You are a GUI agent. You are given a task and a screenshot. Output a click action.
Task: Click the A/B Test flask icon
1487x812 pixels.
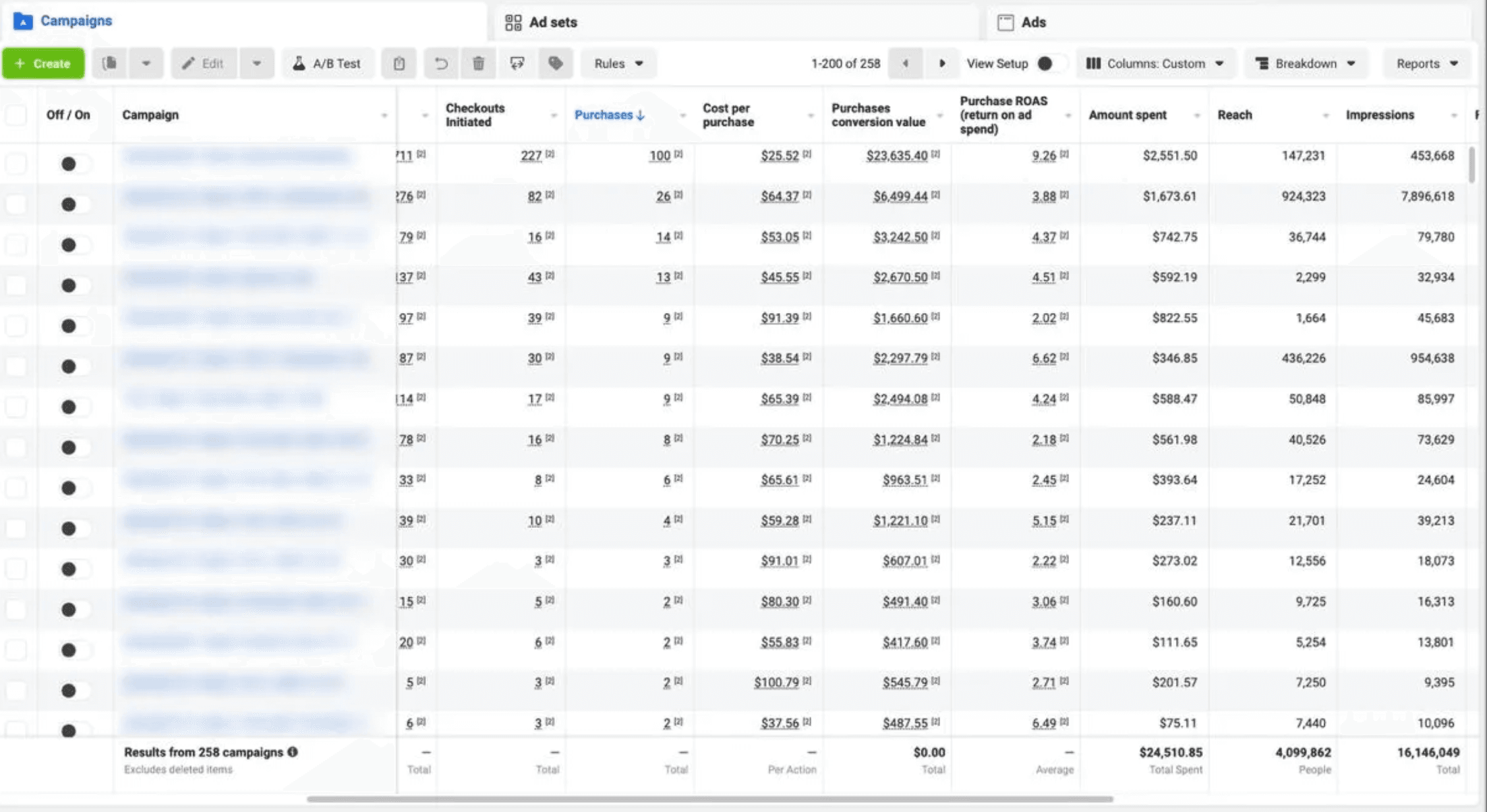[299, 63]
